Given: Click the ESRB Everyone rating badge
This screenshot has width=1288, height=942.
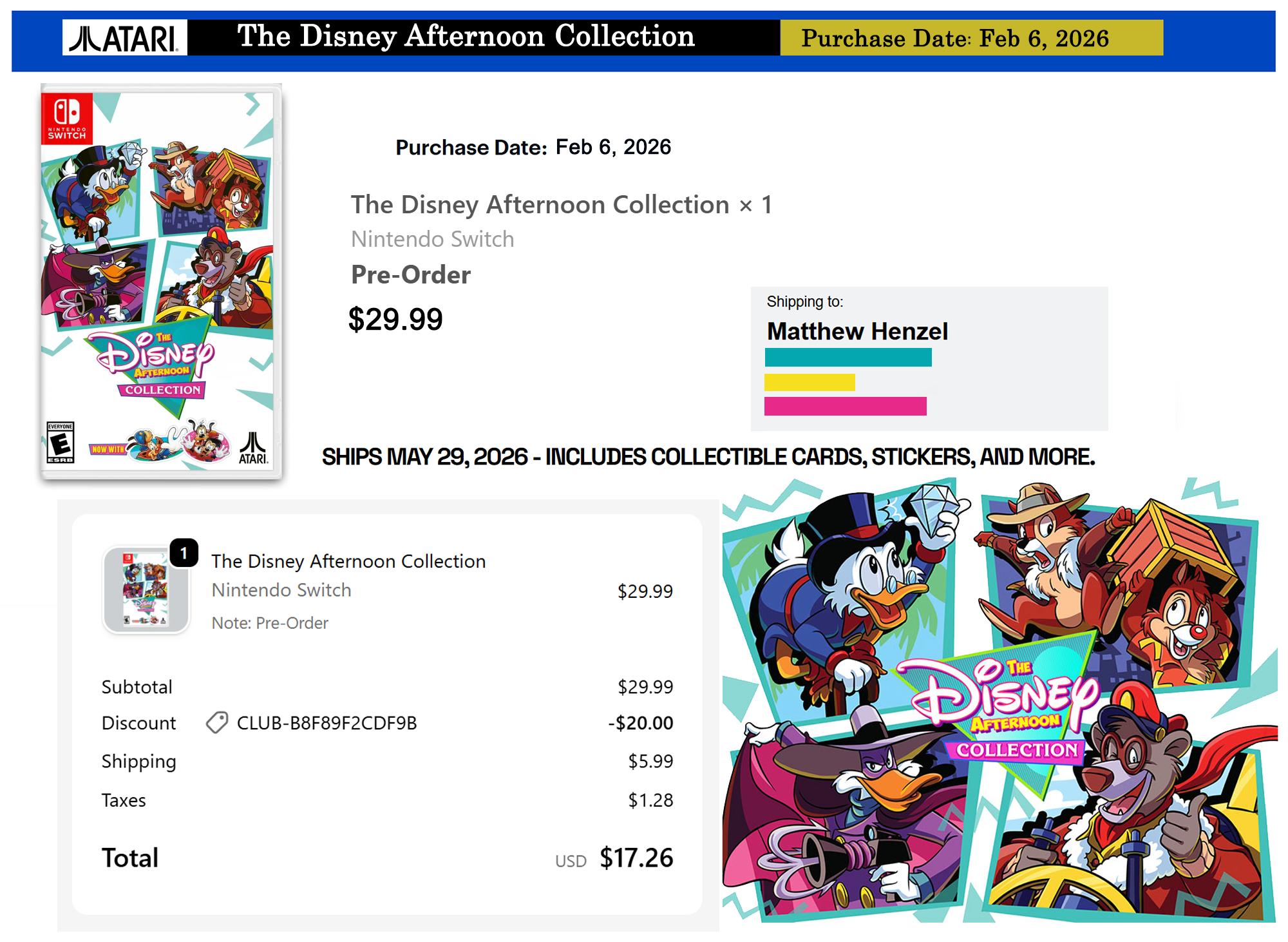Looking at the screenshot, I should click(x=61, y=443).
